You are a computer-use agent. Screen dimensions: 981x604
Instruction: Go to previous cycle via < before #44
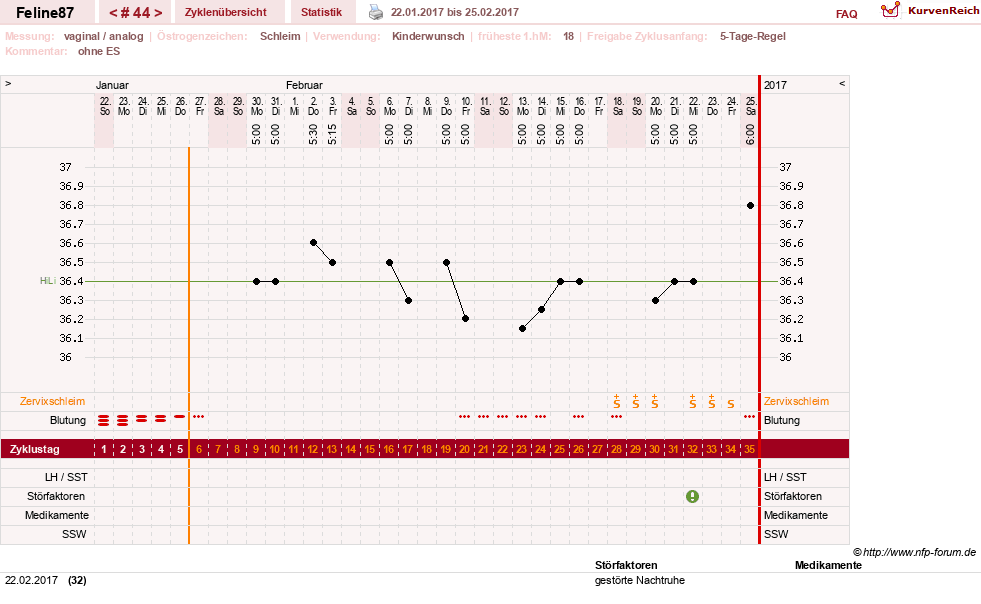click(x=113, y=13)
